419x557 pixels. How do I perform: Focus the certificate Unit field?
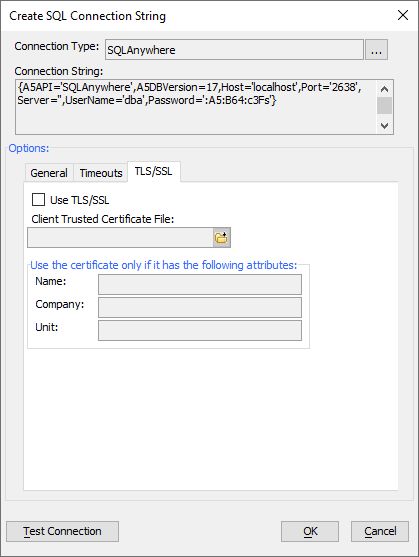200,330
